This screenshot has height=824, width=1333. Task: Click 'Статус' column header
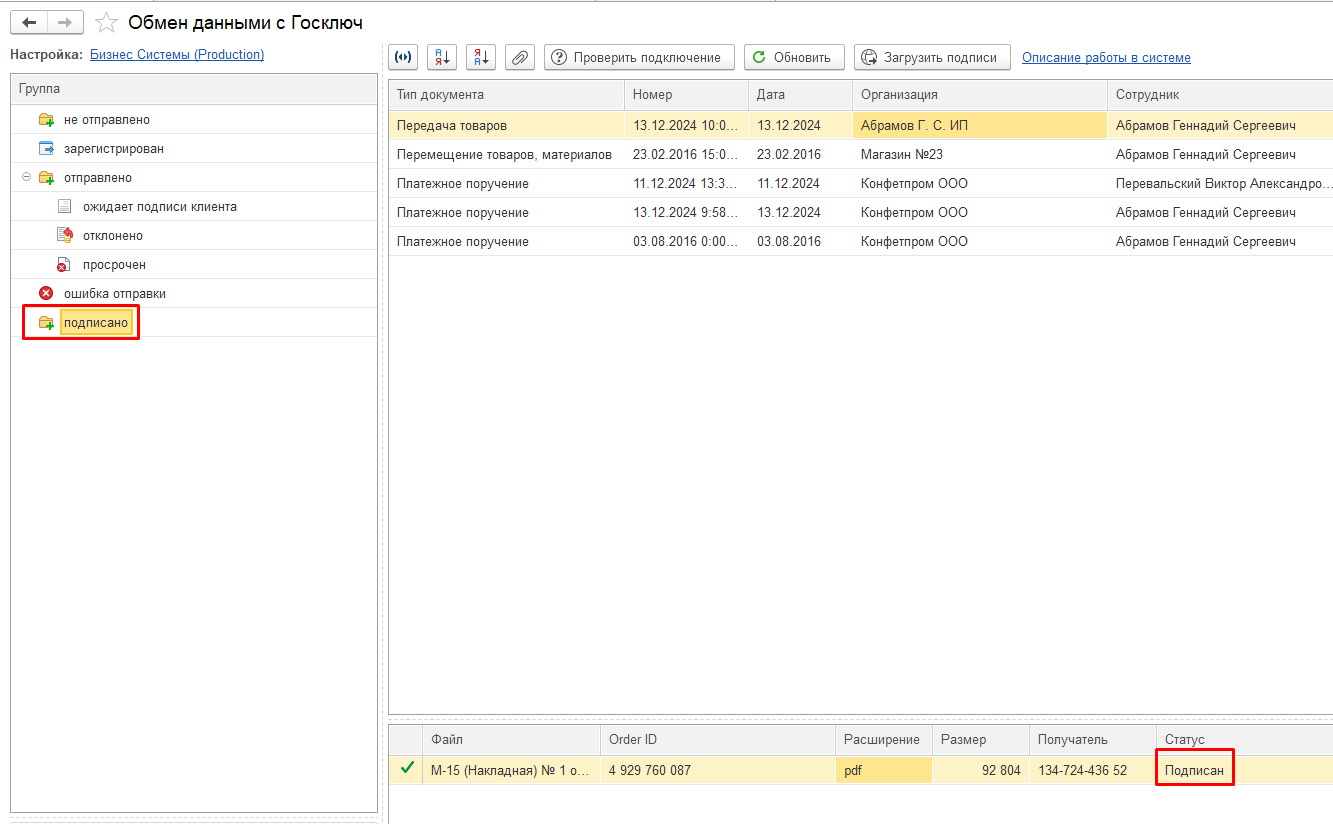[1245, 740]
